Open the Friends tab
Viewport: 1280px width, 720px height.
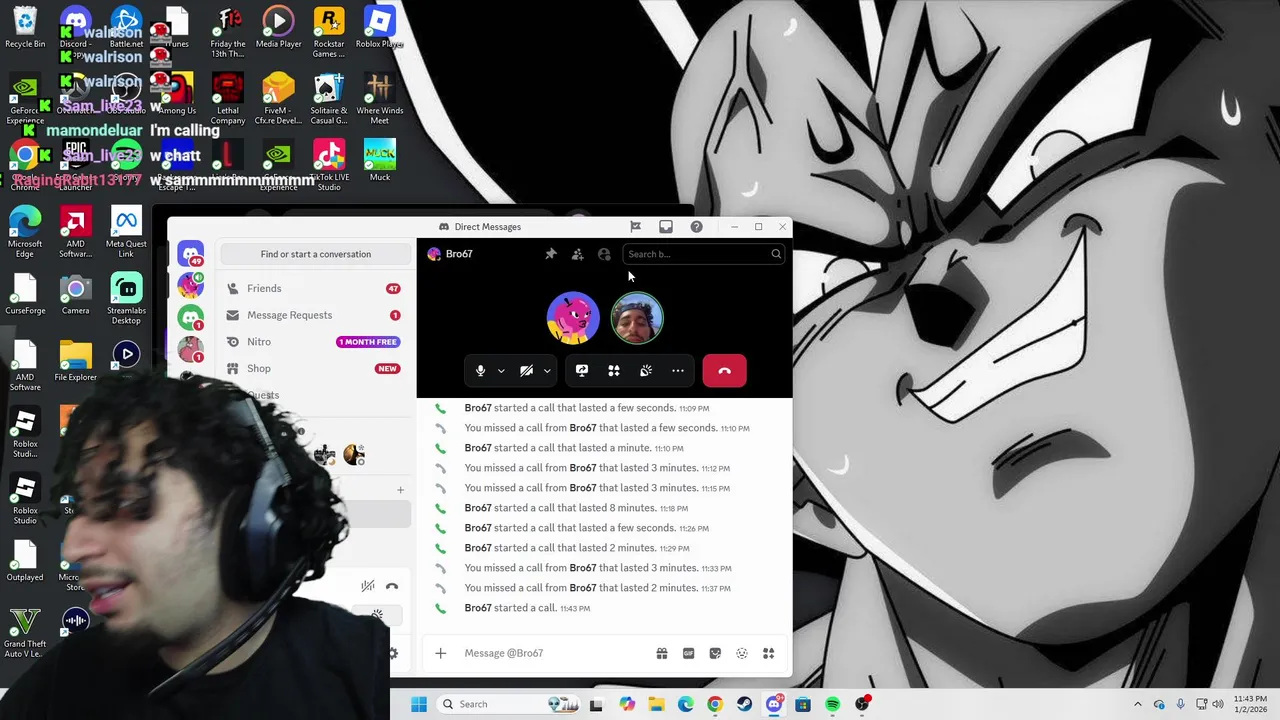pyautogui.click(x=314, y=288)
